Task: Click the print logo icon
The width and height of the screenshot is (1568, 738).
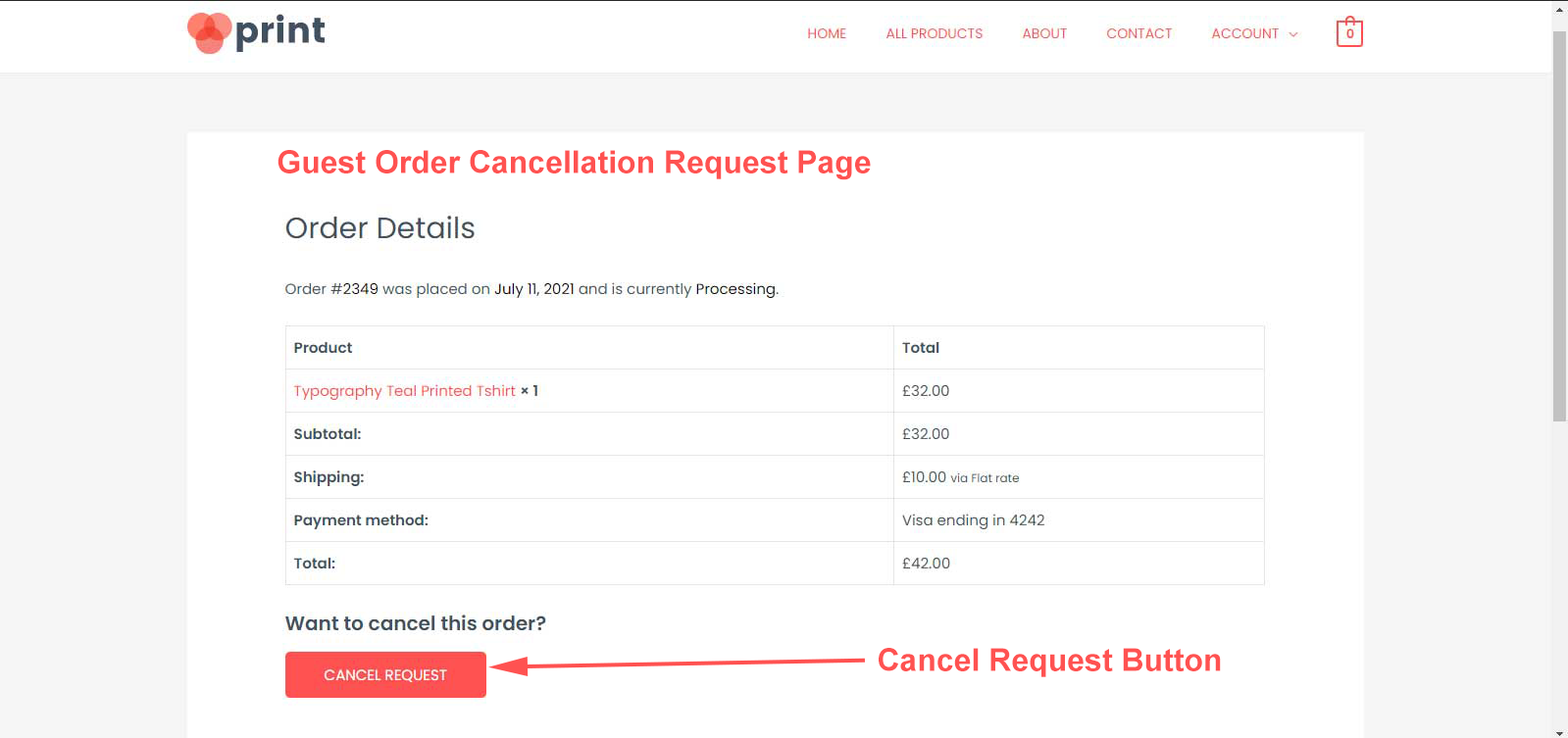Action: (x=256, y=32)
